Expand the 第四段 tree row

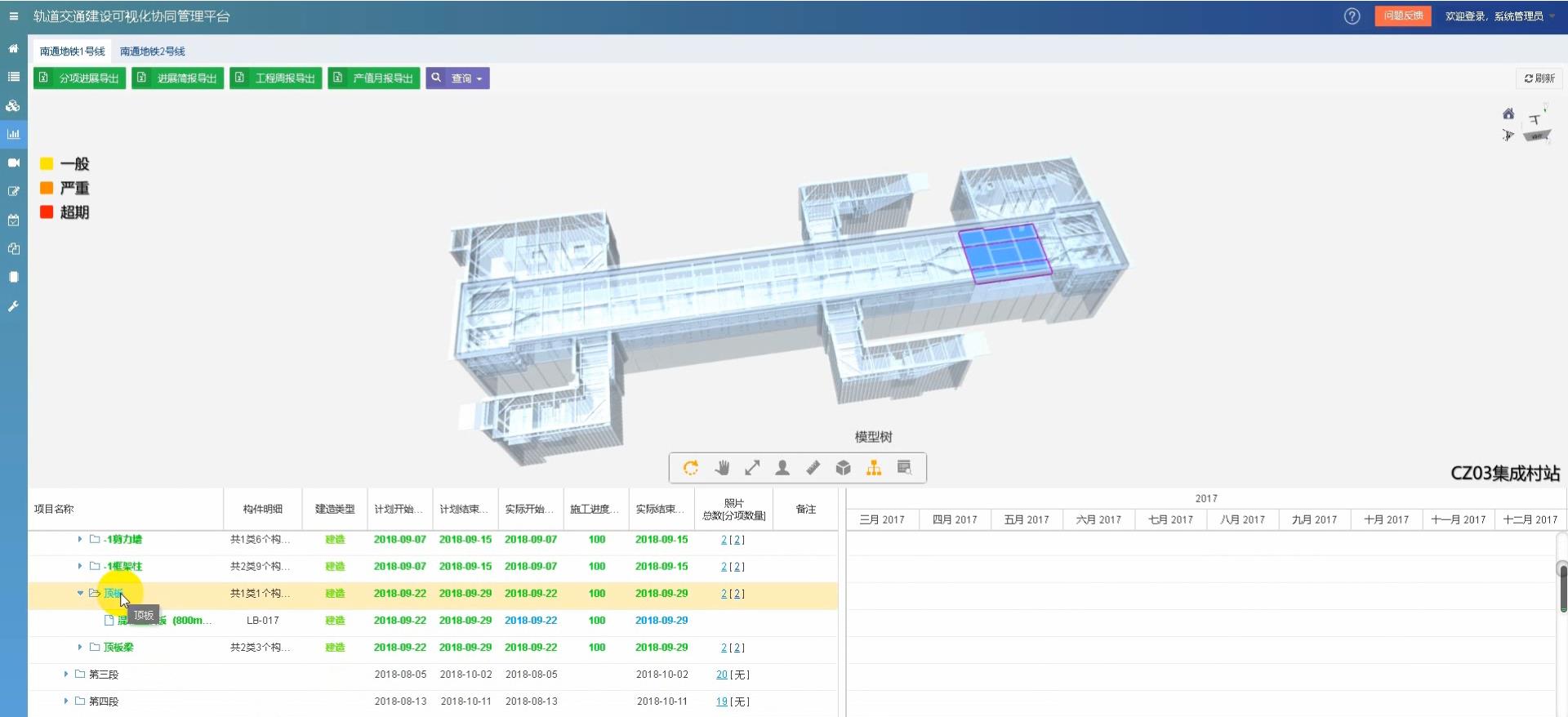point(66,701)
